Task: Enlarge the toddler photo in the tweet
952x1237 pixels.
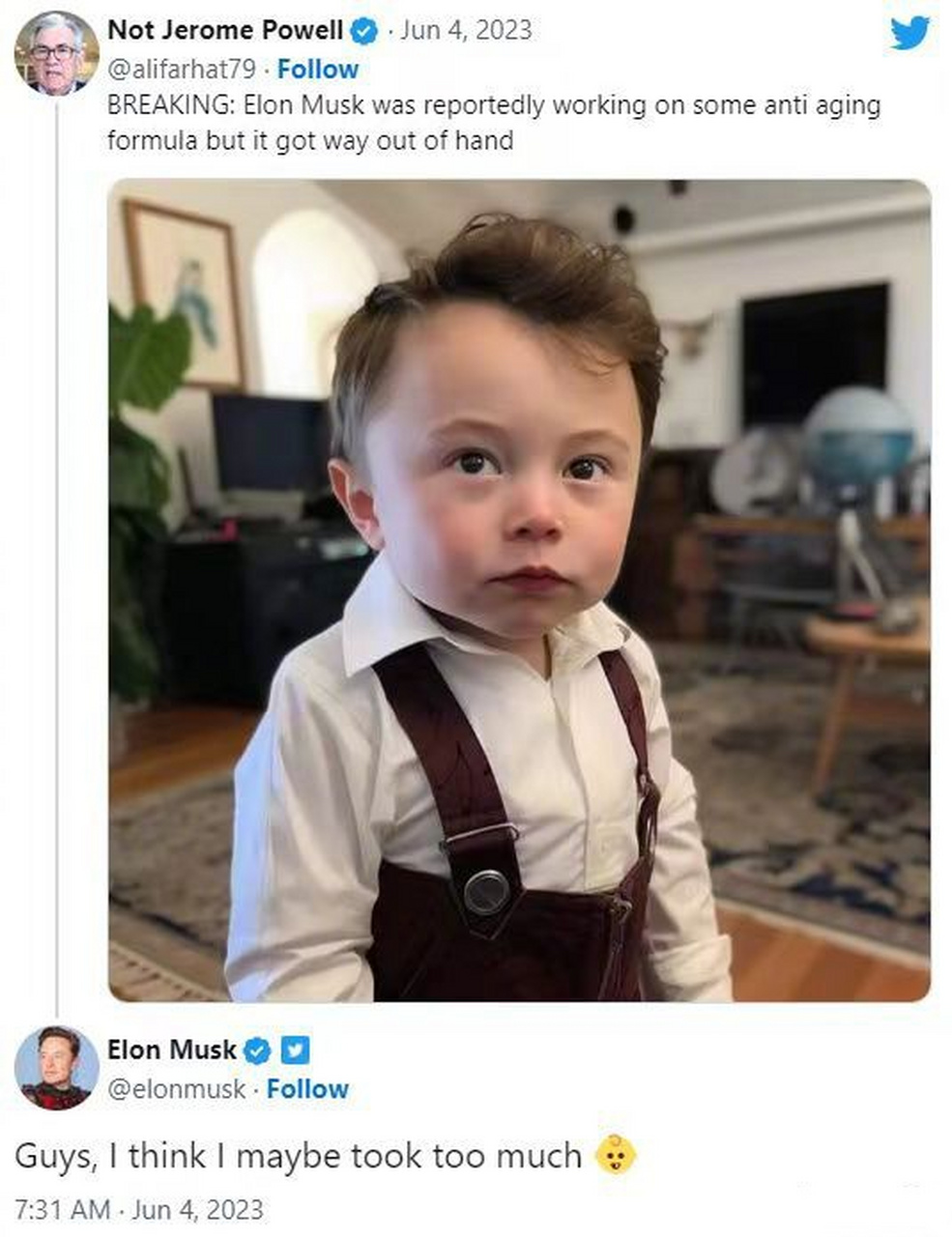Action: pyautogui.click(x=519, y=590)
